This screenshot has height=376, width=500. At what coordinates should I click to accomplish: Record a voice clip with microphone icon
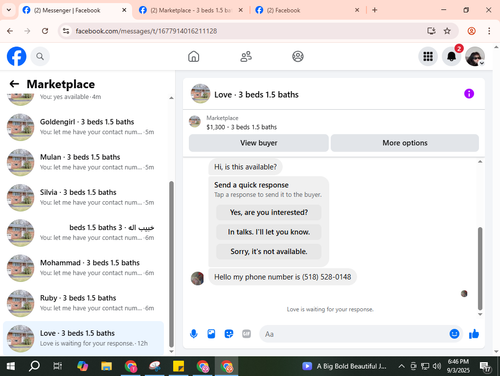pyautogui.click(x=194, y=334)
